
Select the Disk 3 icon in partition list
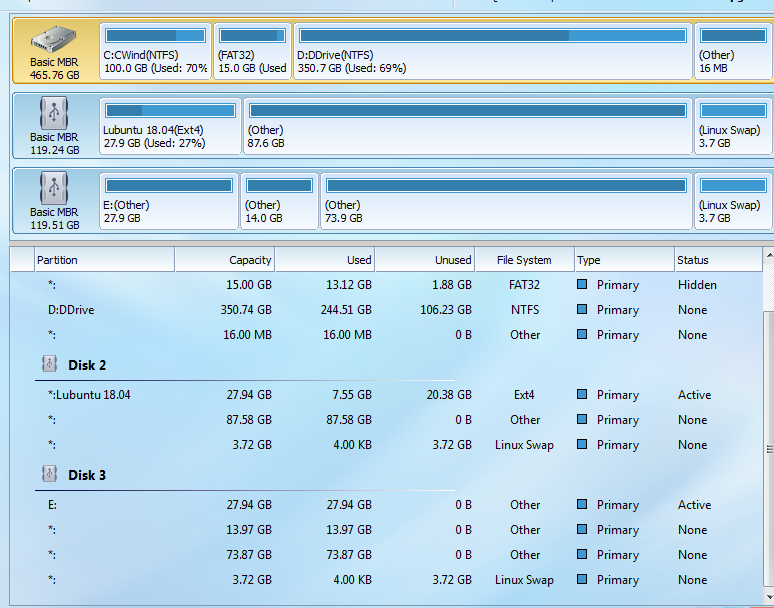coord(50,475)
